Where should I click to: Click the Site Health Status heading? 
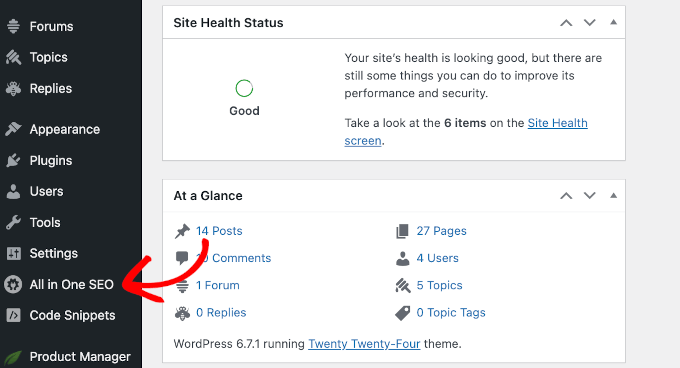coord(228,23)
